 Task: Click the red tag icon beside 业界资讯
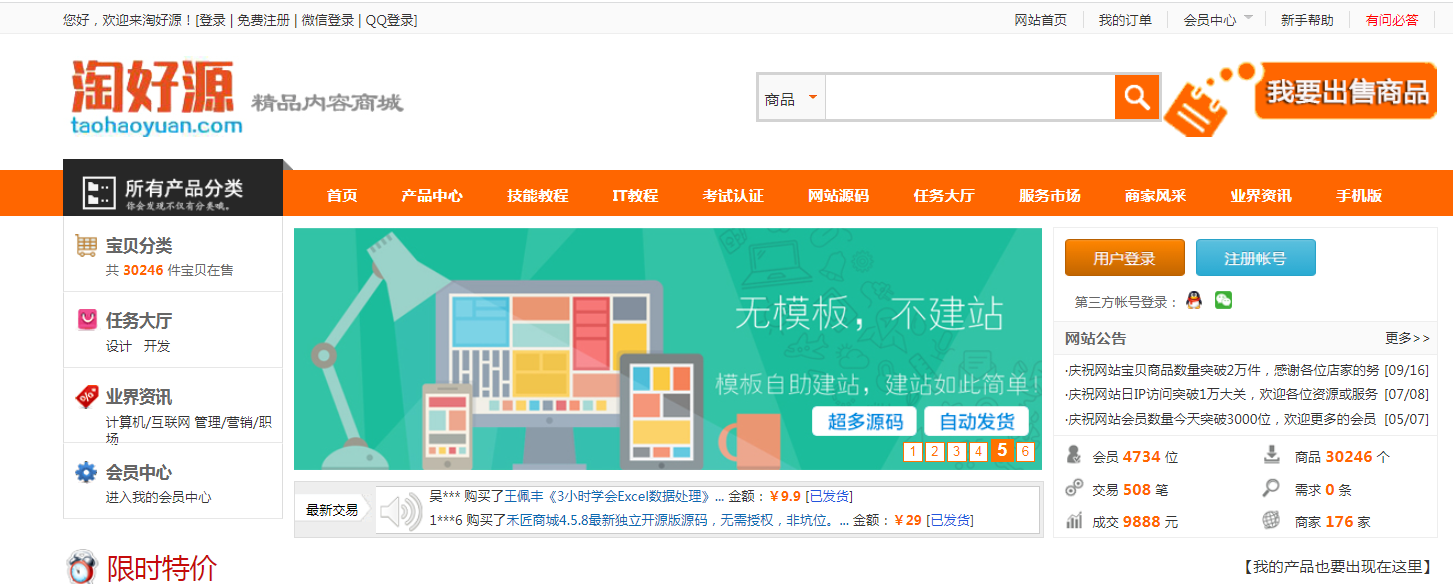click(87, 396)
